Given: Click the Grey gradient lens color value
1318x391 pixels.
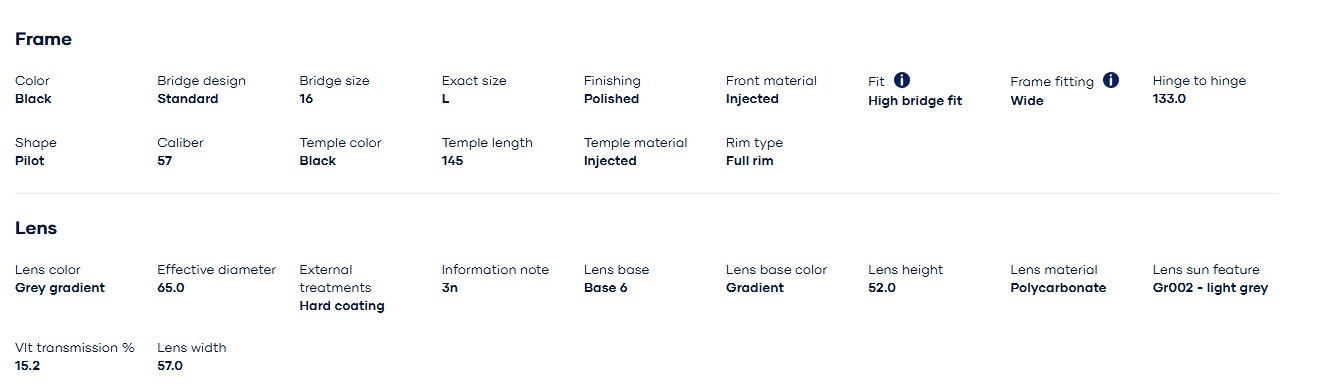Looking at the screenshot, I should click(60, 287).
